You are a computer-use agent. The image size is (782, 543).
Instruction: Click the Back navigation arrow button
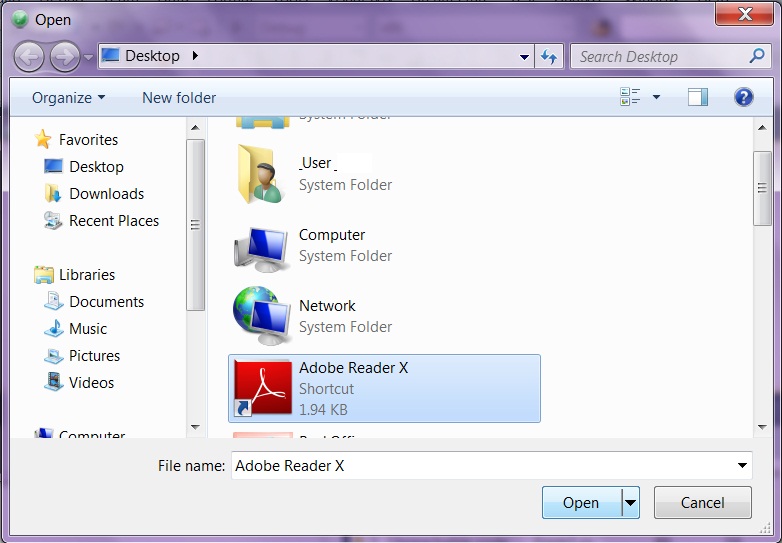tap(28, 56)
